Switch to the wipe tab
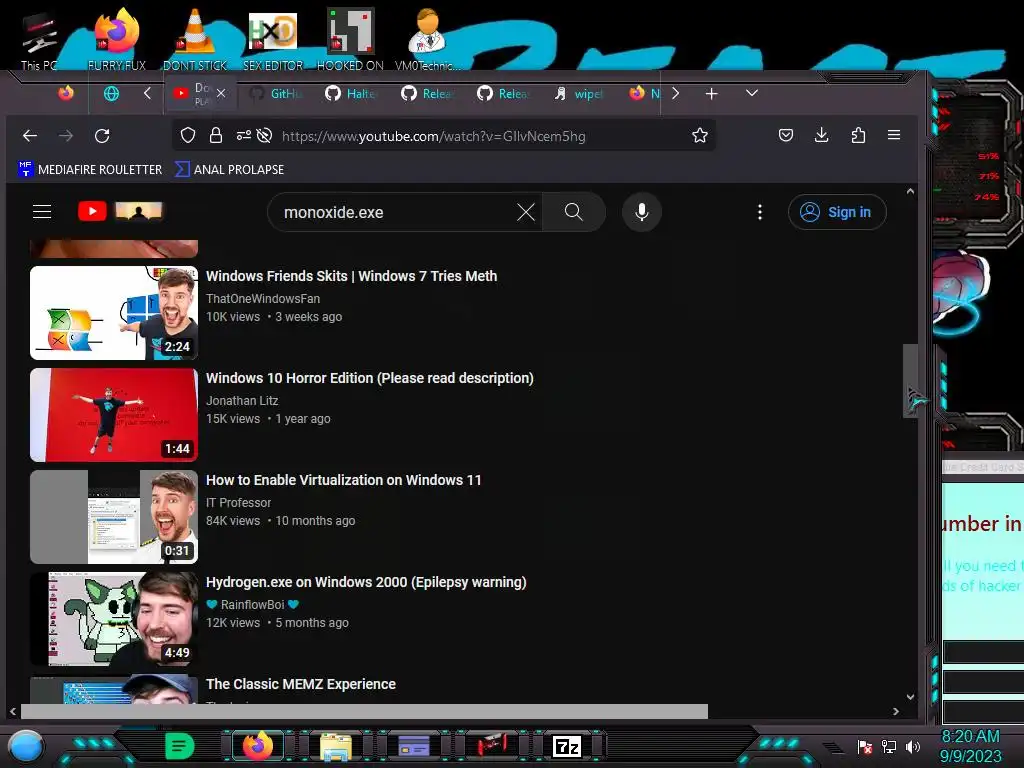Screen dimensions: 1024x768 [579, 94]
